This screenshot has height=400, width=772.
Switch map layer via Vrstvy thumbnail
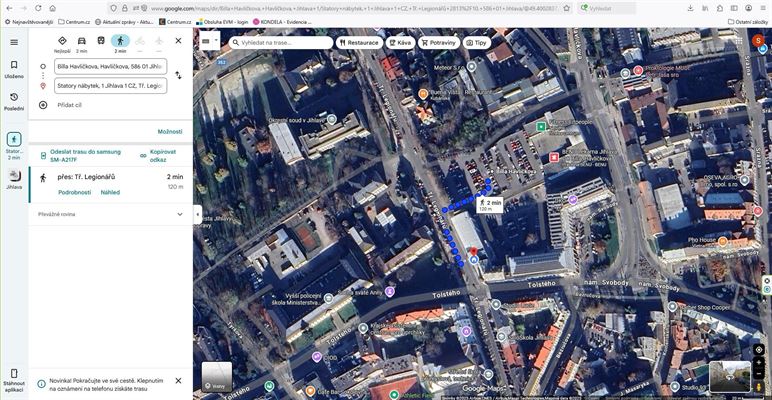click(216, 376)
